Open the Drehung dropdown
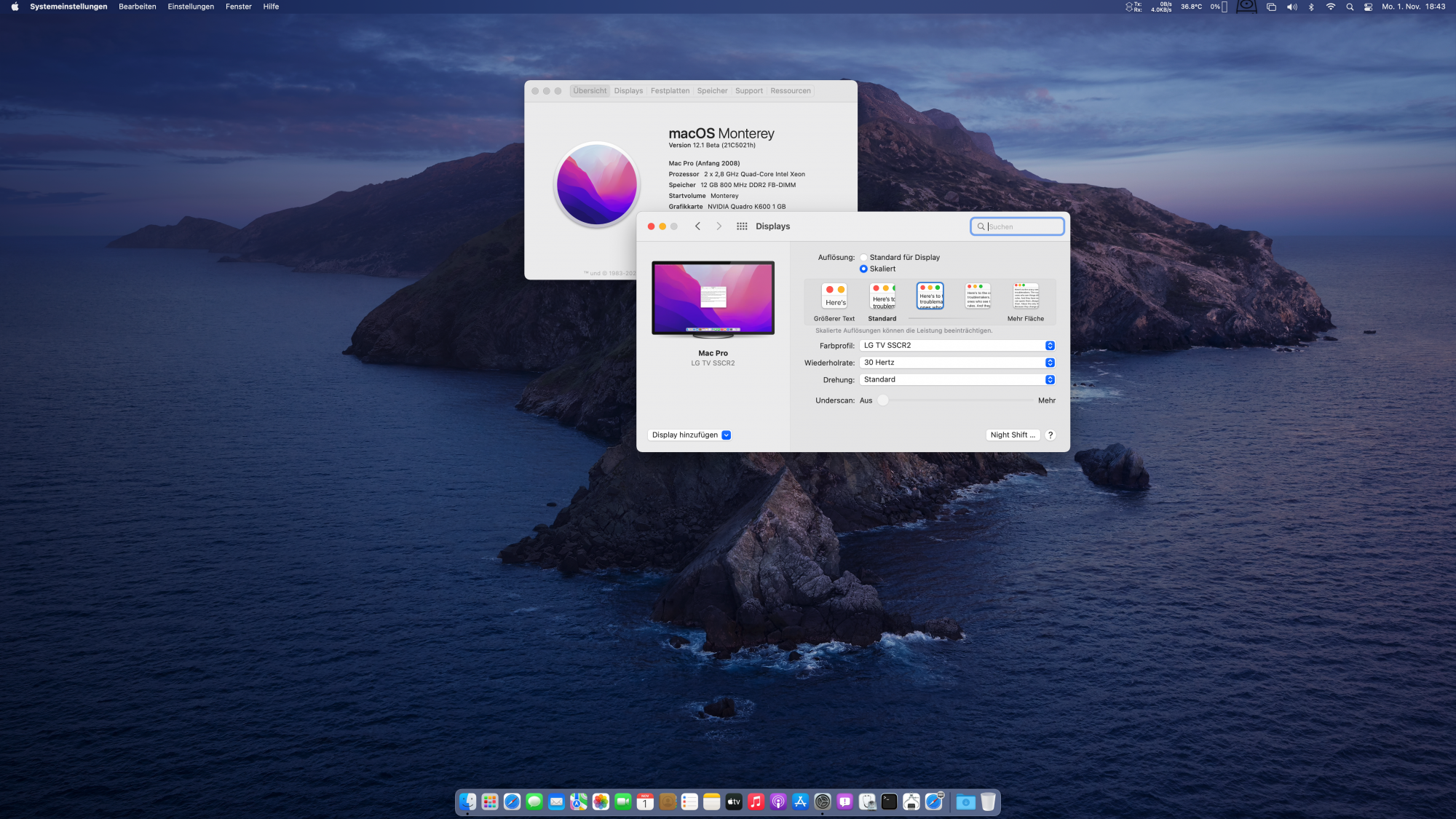This screenshot has height=819, width=1456. [x=957, y=379]
